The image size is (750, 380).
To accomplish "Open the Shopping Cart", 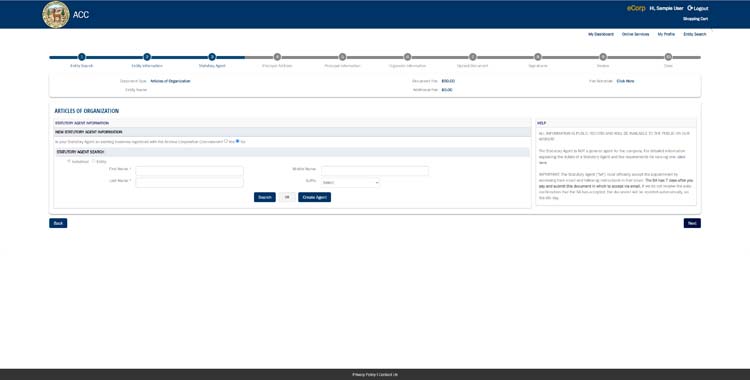I will point(695,19).
